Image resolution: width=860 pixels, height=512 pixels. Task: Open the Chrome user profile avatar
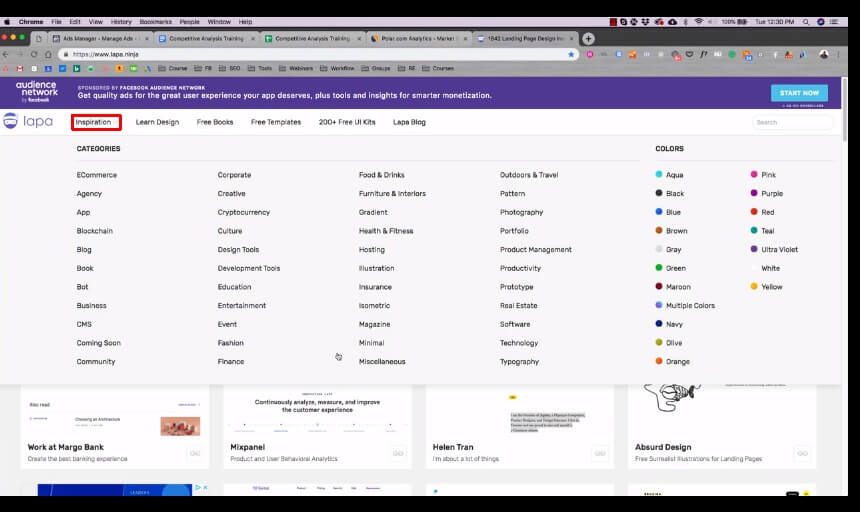824,54
